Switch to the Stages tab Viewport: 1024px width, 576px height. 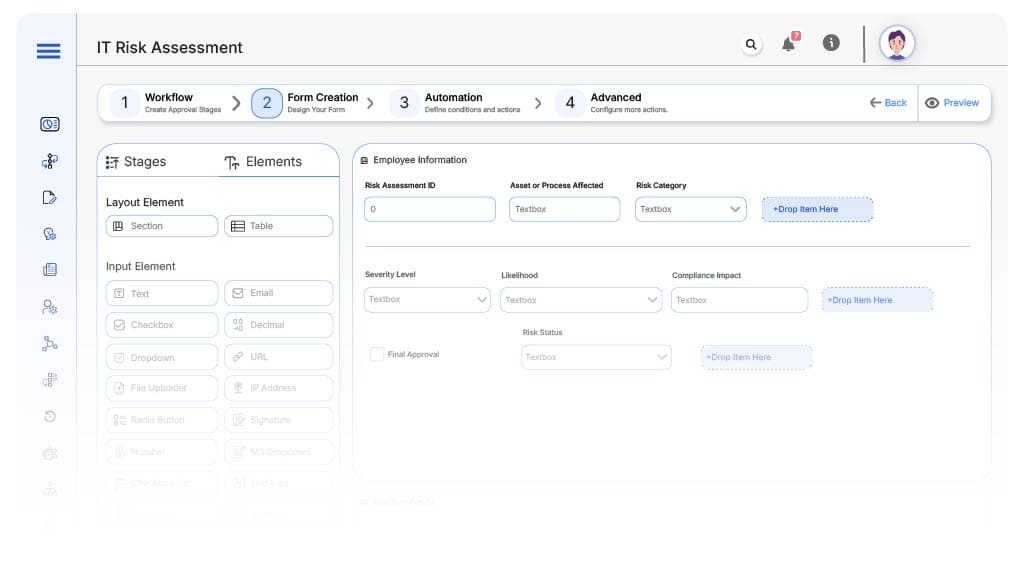click(x=136, y=162)
